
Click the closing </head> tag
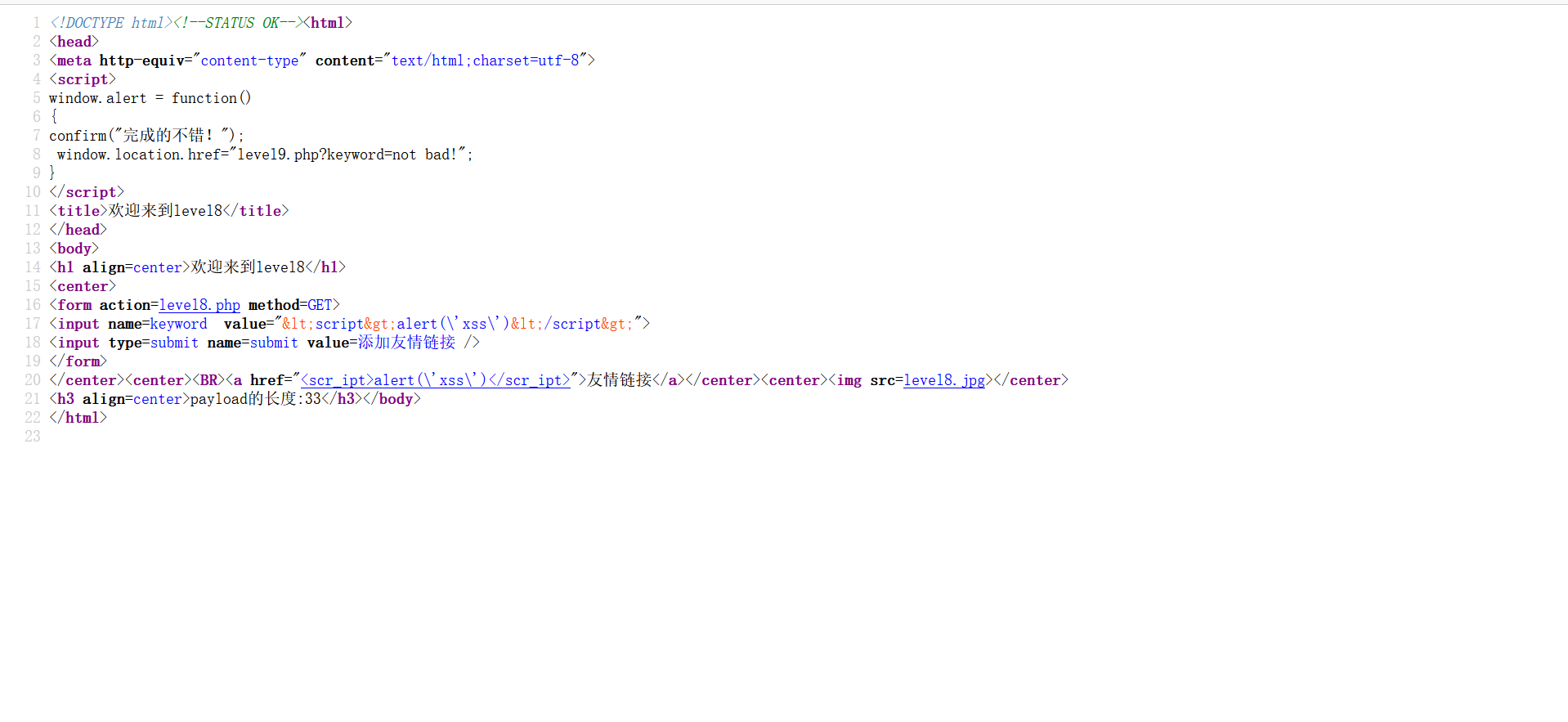pos(78,230)
